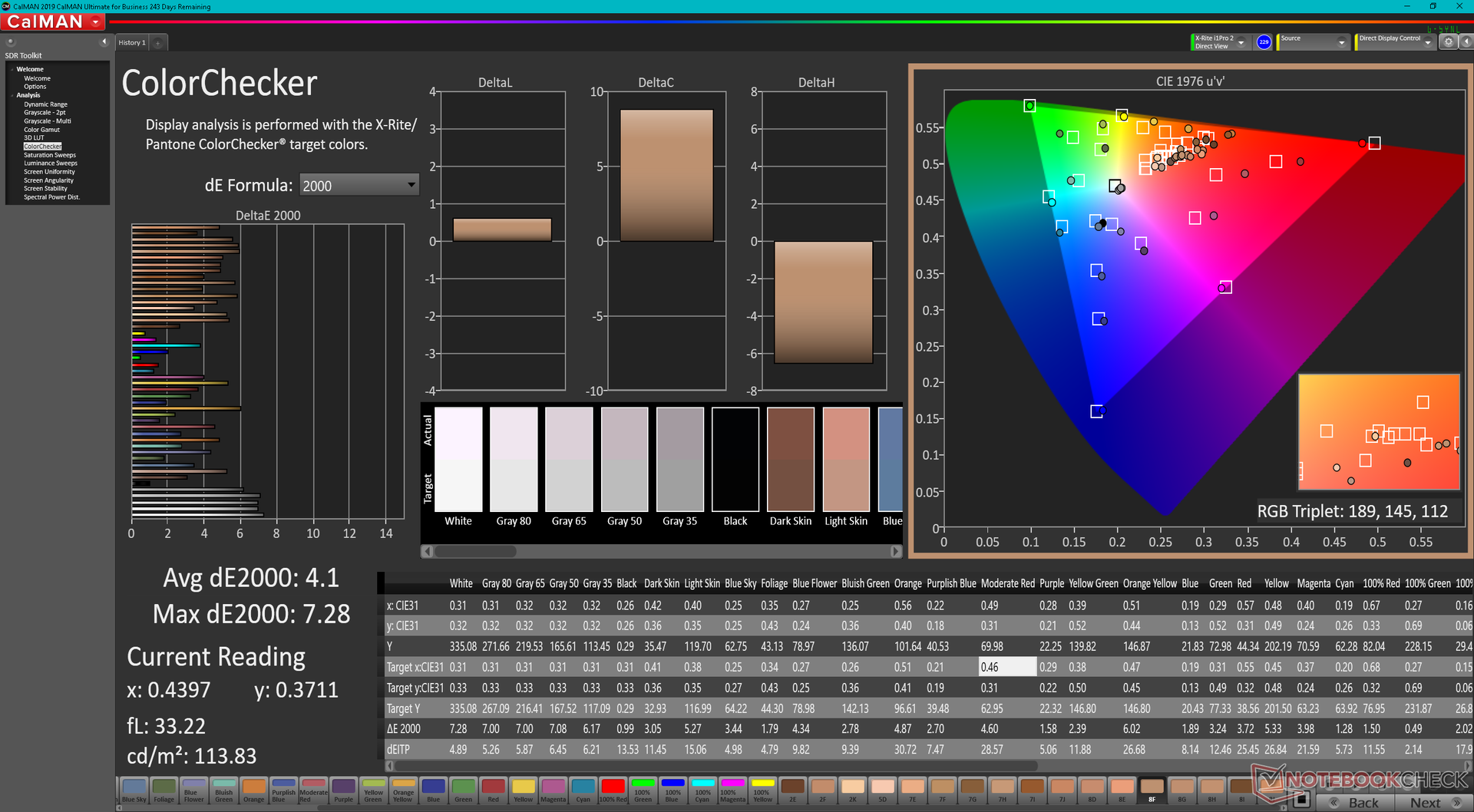Switch to the History 1 tab
Image resolution: width=1474 pixels, height=812 pixels.
point(132,43)
